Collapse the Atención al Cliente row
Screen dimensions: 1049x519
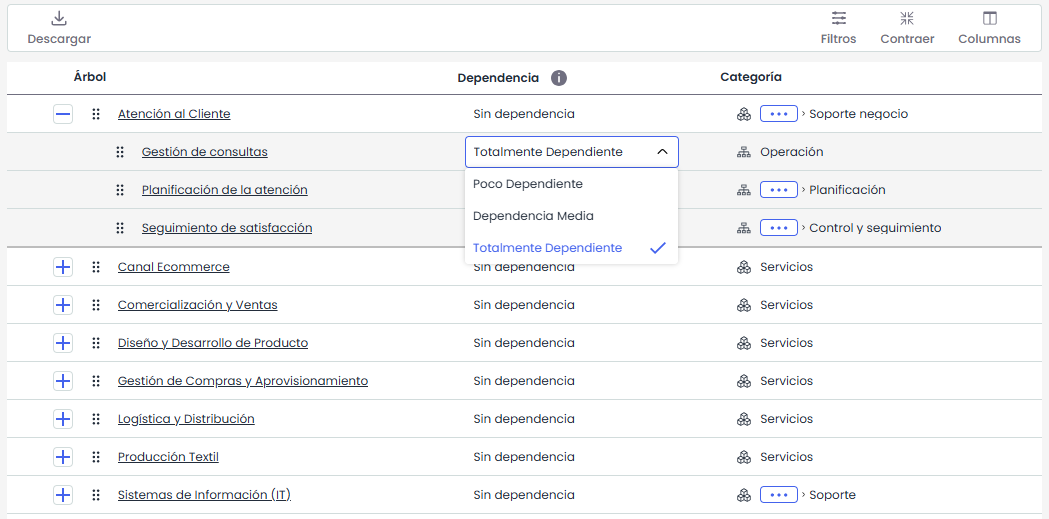coord(63,114)
